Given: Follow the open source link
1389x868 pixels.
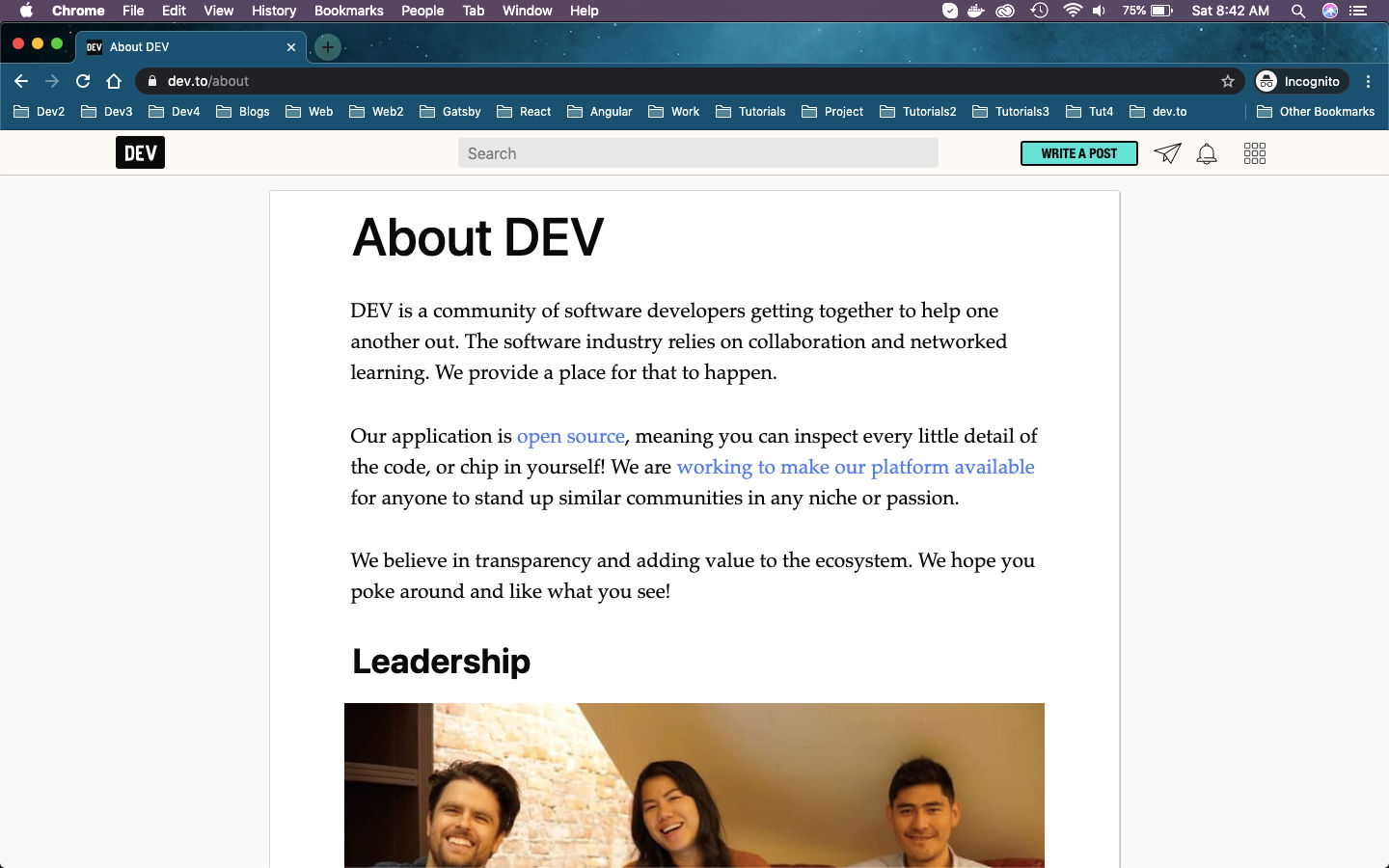Looking at the screenshot, I should point(571,436).
